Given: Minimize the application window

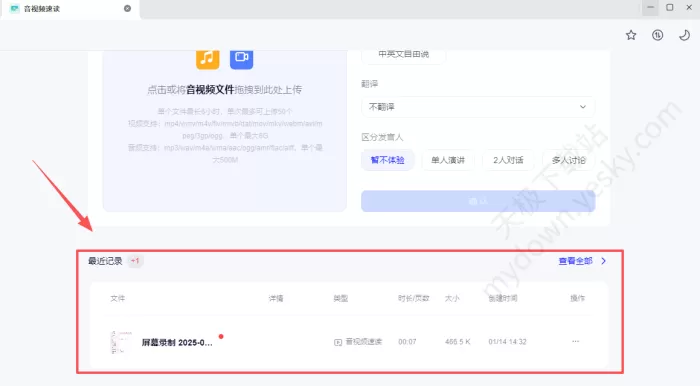Looking at the screenshot, I should [x=650, y=8].
